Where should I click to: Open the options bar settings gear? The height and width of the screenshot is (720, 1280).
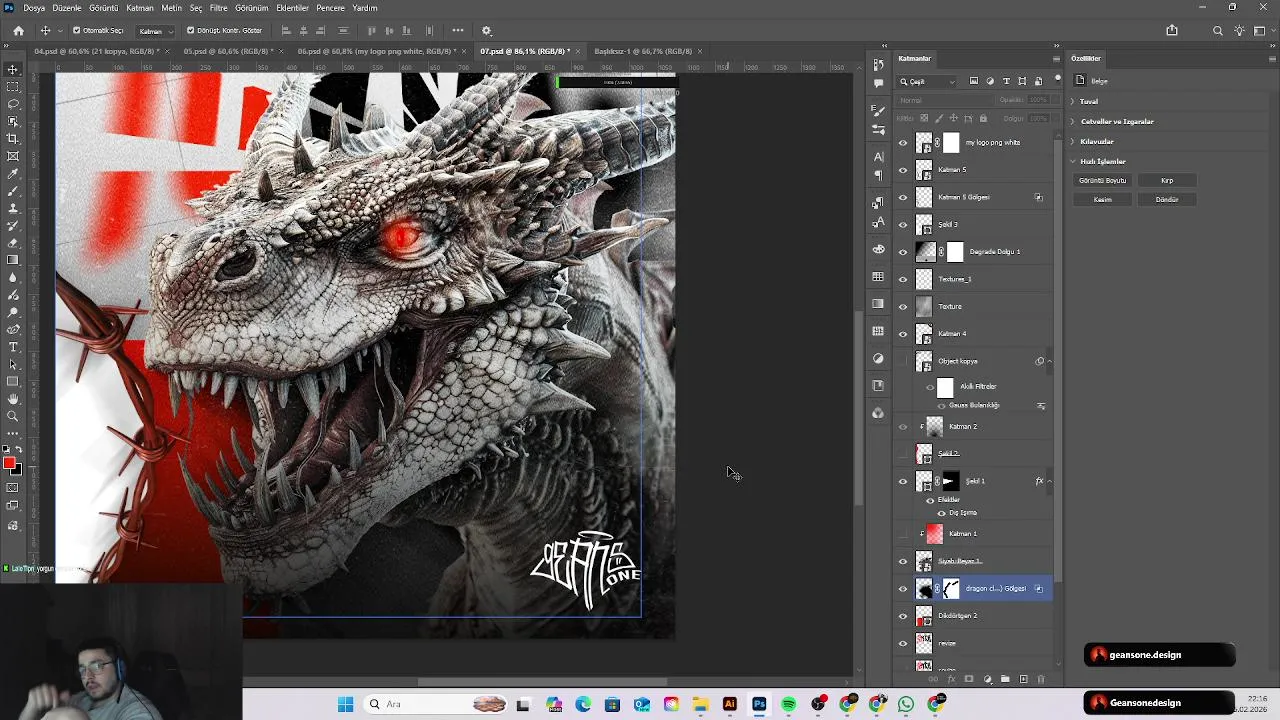click(487, 31)
